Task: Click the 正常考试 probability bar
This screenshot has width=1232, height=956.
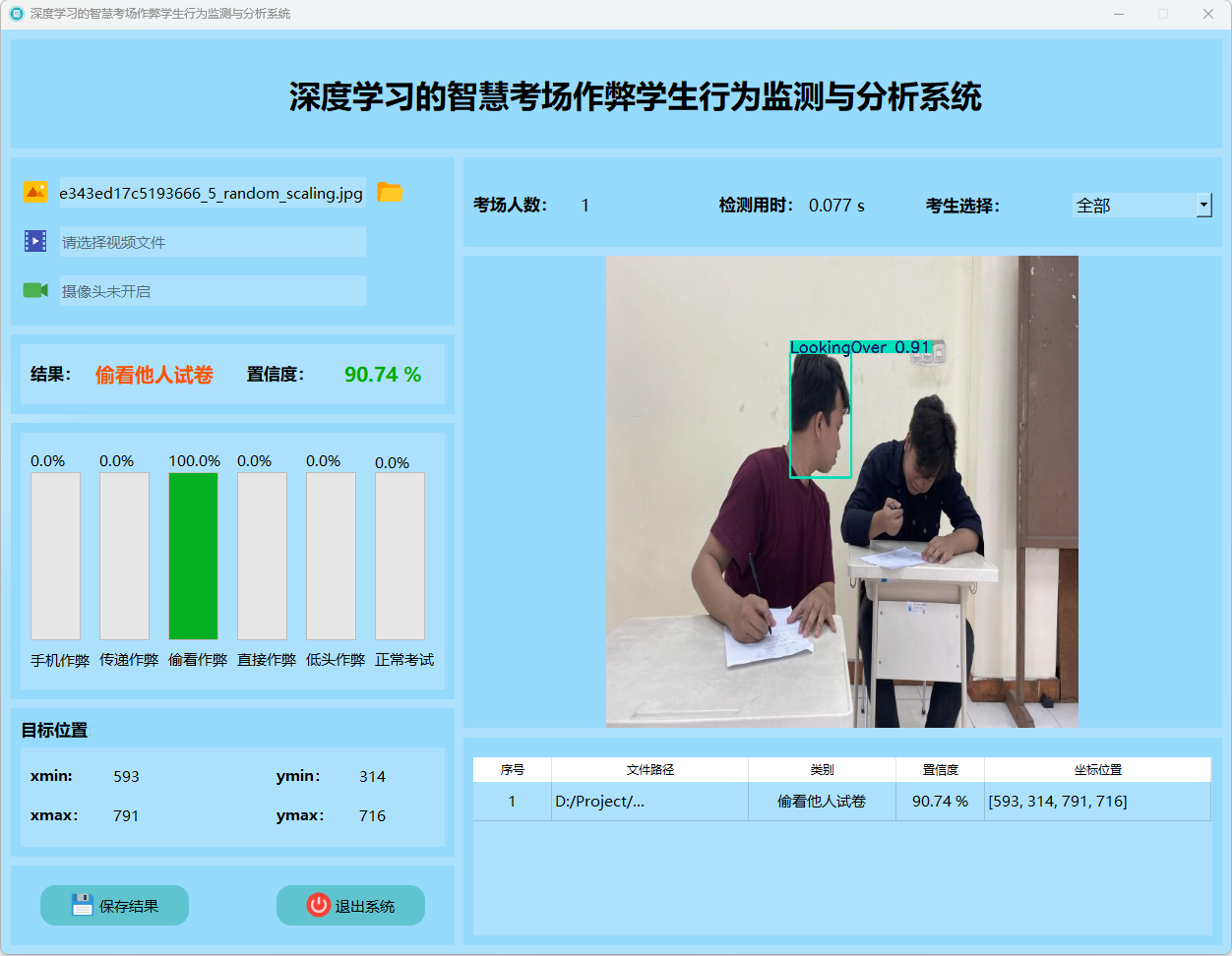Action: pyautogui.click(x=400, y=556)
